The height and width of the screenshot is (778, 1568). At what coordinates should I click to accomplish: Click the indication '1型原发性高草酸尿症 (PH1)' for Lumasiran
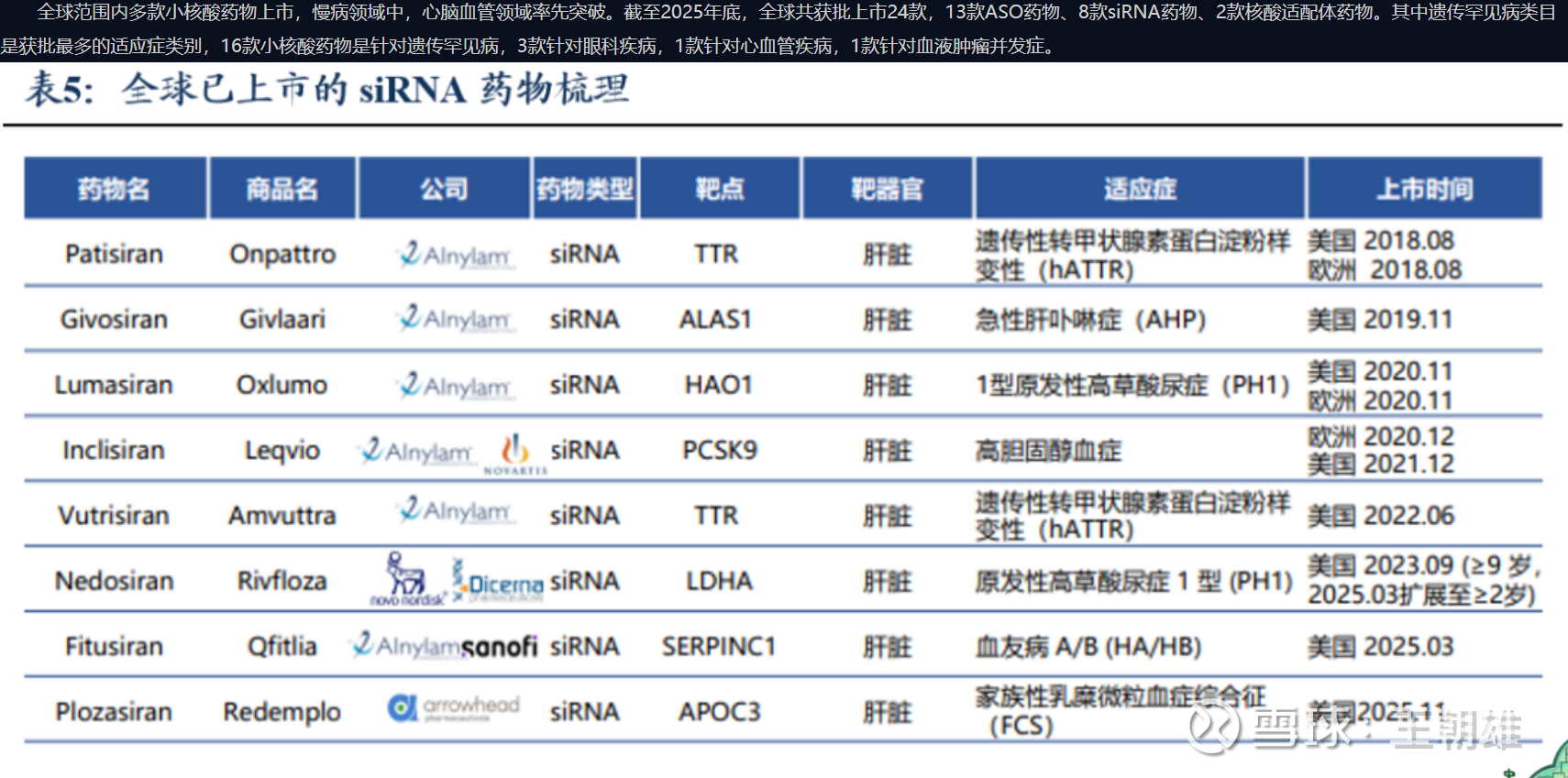pyautogui.click(x=1133, y=385)
